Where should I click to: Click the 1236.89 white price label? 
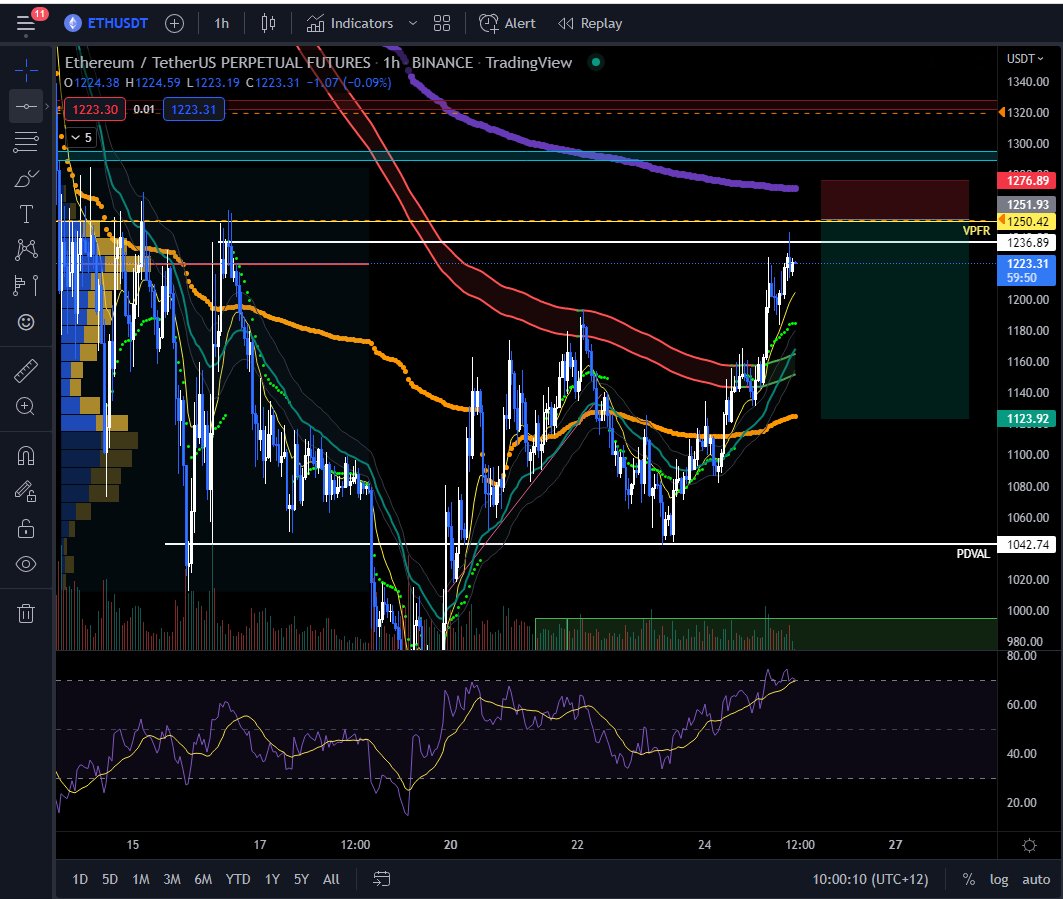pyautogui.click(x=1027, y=242)
